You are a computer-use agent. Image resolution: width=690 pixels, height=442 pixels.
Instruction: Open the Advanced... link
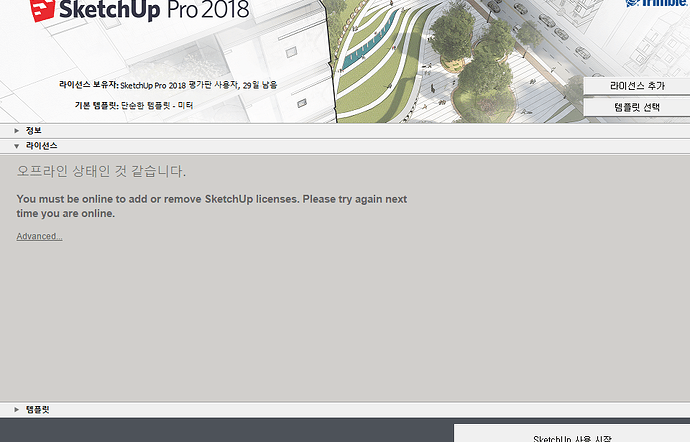(x=40, y=236)
